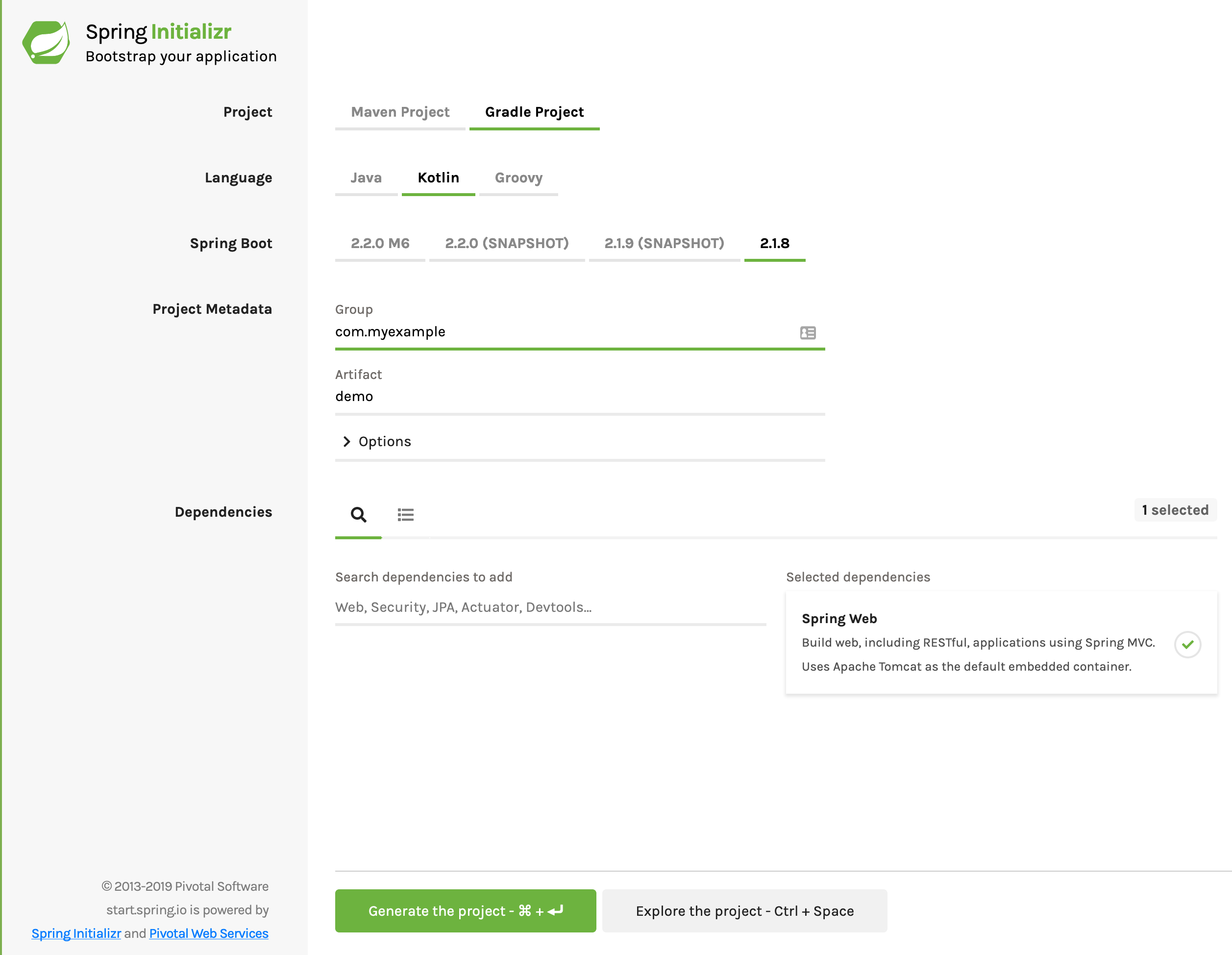This screenshot has width=1232, height=955.
Task: Uncheck the Spring Web selected checkmark
Action: 1187,644
